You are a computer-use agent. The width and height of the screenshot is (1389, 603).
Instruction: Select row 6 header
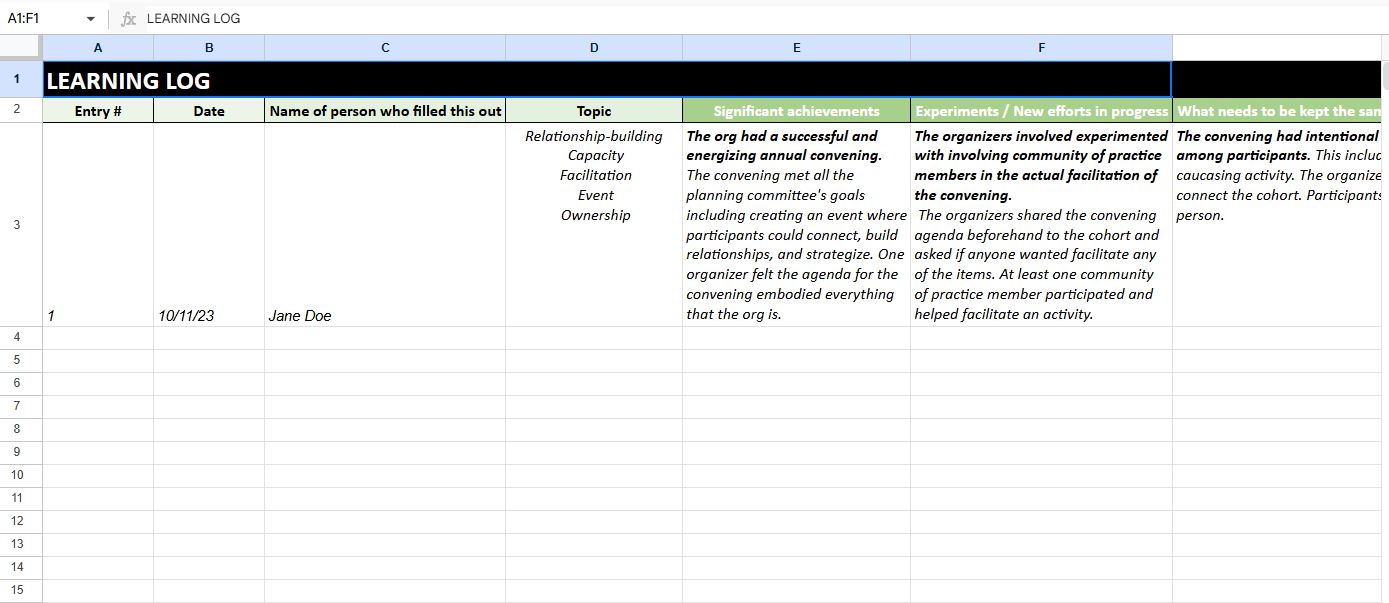(x=21, y=384)
